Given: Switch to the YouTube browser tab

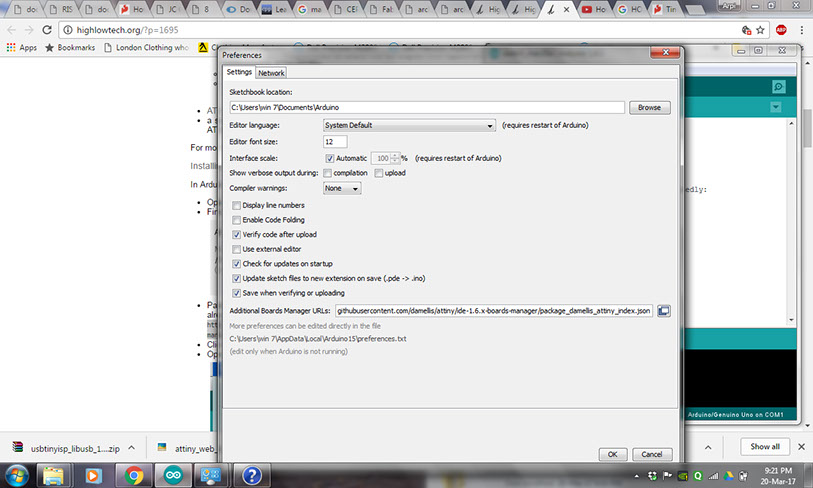Looking at the screenshot, I should coord(594,9).
